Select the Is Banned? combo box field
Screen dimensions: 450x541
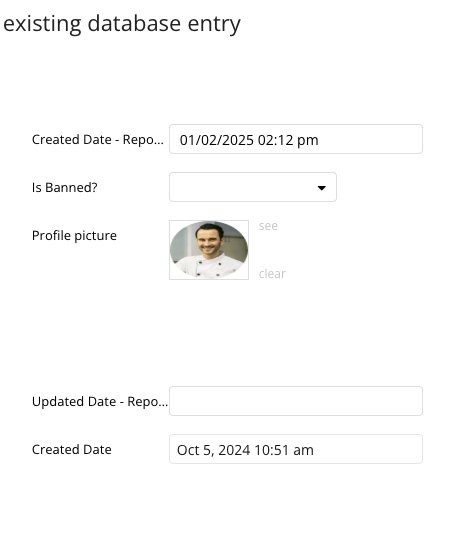click(x=253, y=187)
